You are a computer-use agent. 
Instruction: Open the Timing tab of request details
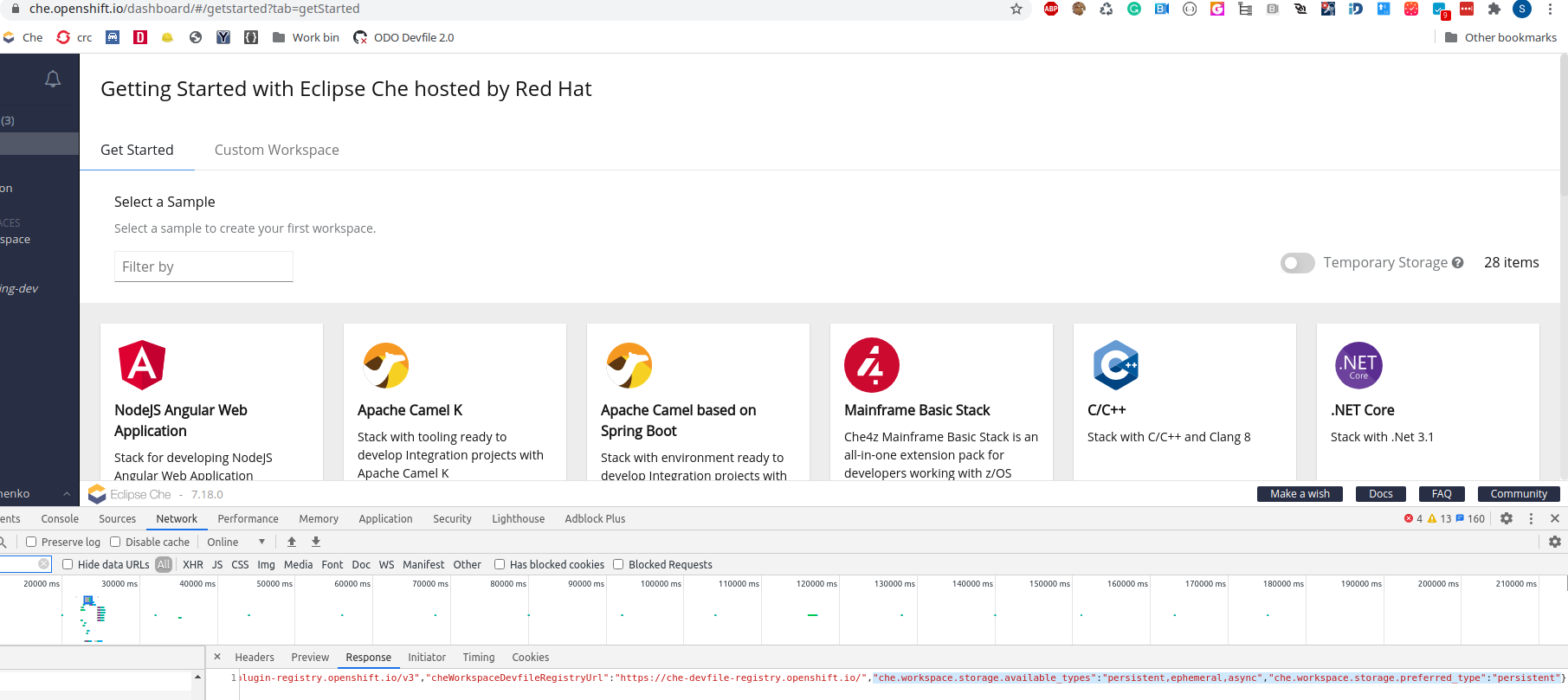click(479, 658)
